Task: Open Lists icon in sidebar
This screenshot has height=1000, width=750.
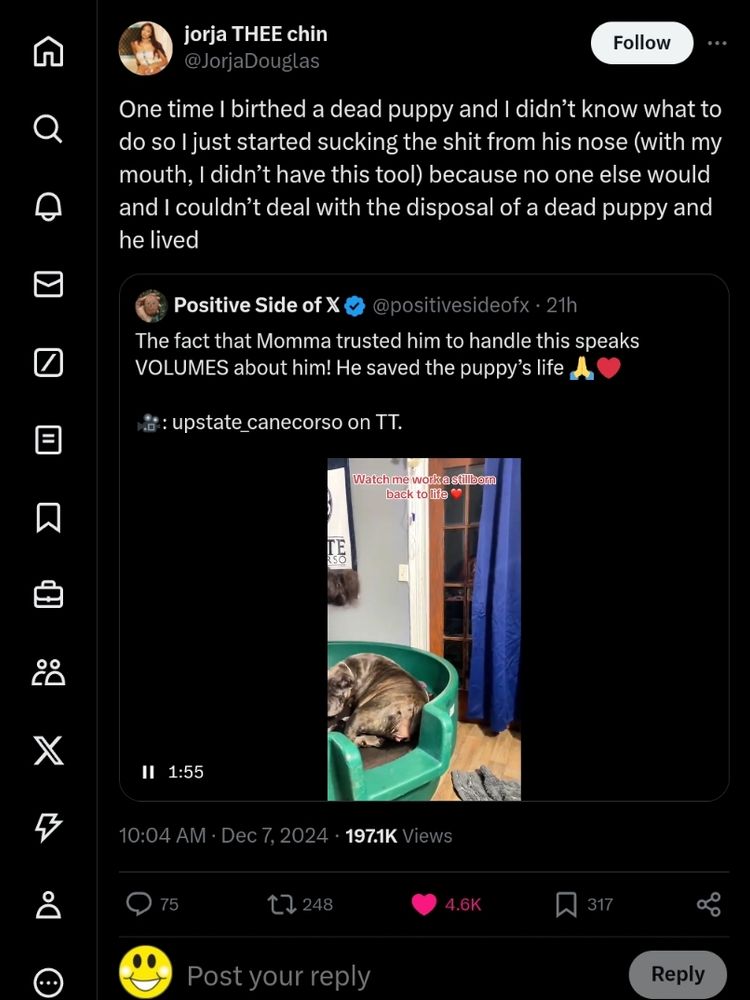Action: point(48,439)
